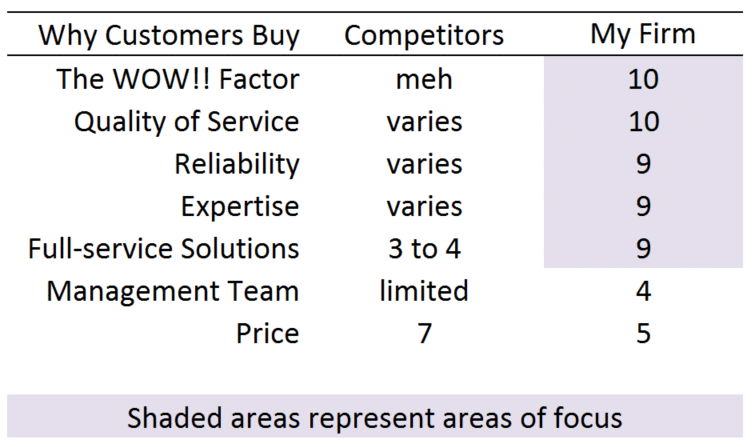Click the 'Why Customers Buy' column header

coord(169,36)
